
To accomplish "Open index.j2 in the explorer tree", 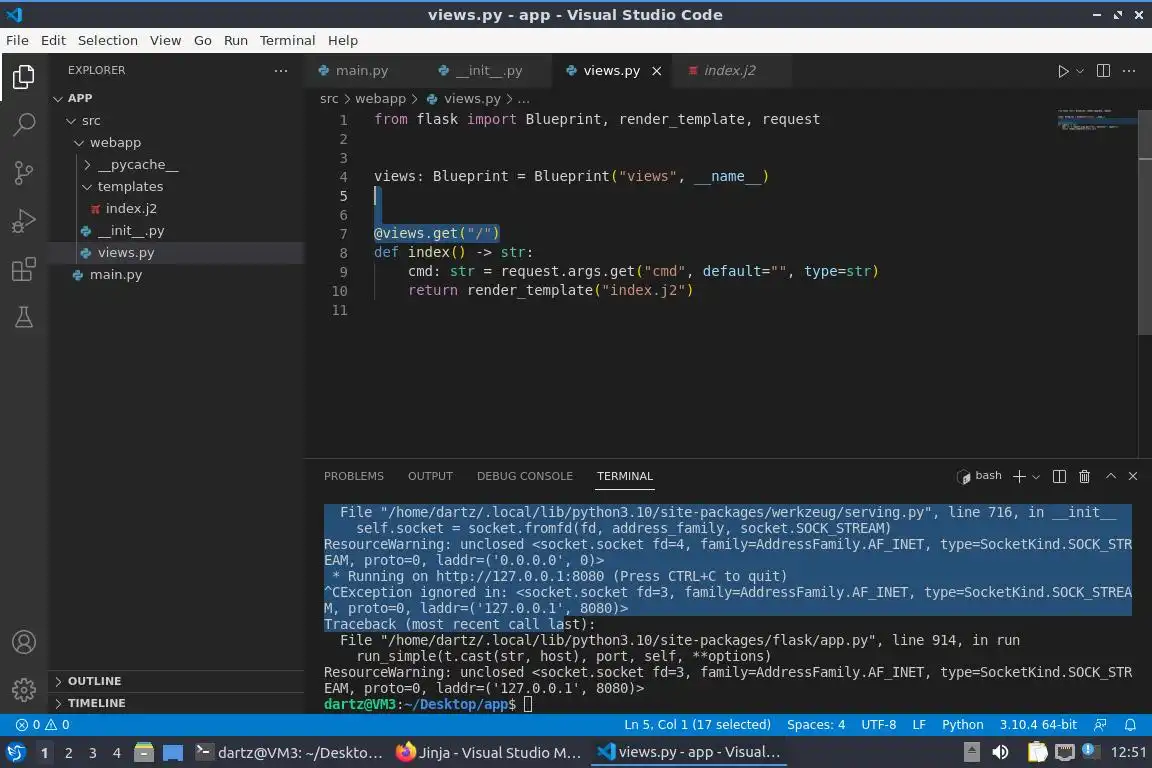I will click(x=131, y=209).
